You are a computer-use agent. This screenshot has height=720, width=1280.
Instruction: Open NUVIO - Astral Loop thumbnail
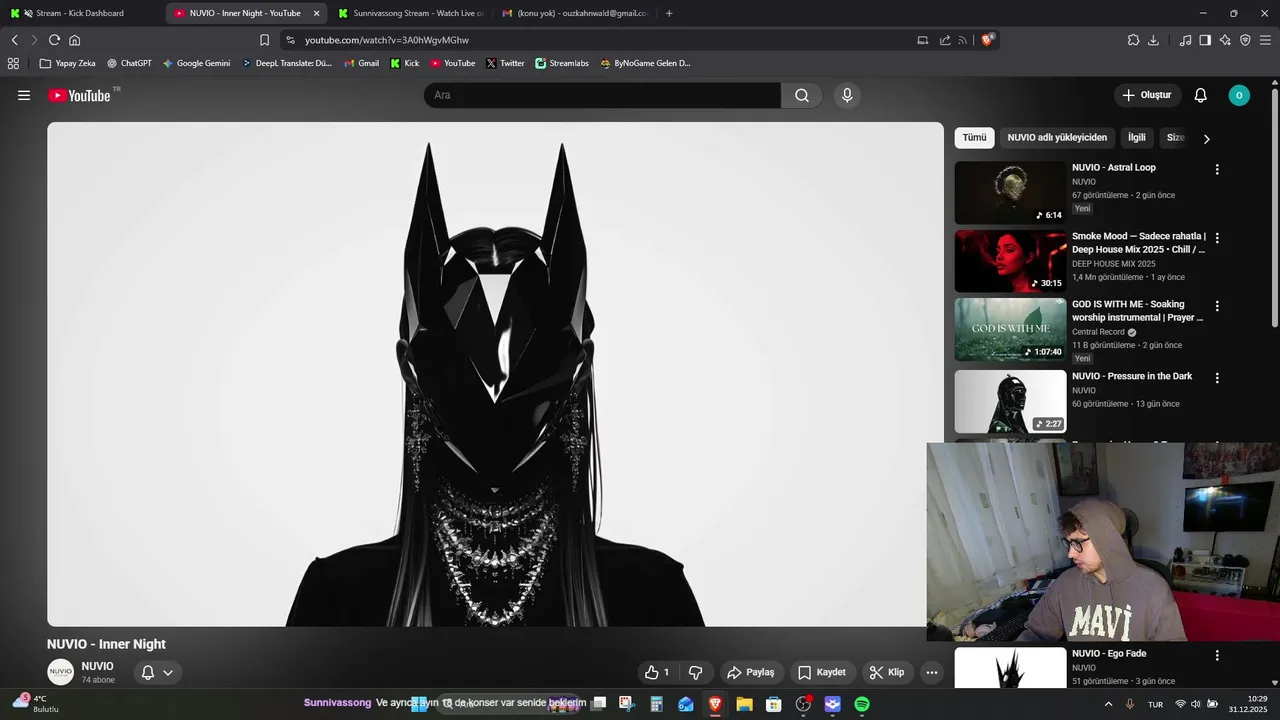point(1010,193)
